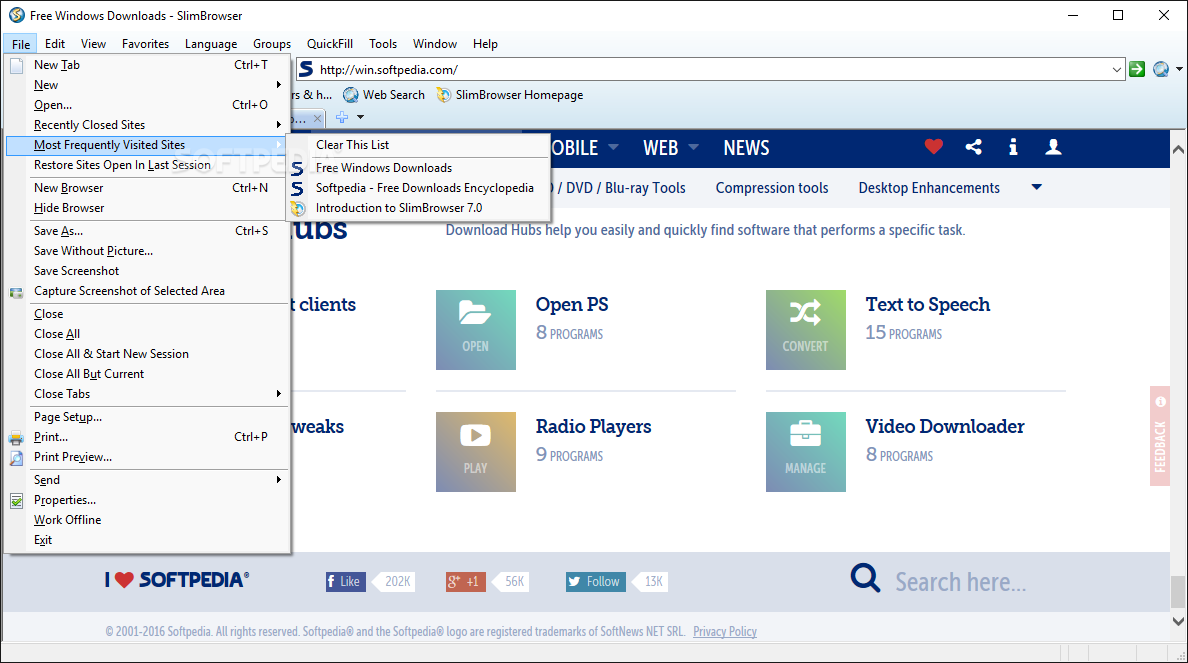Select Clear This List in submenu
This screenshot has height=663, width=1188.
click(418, 145)
